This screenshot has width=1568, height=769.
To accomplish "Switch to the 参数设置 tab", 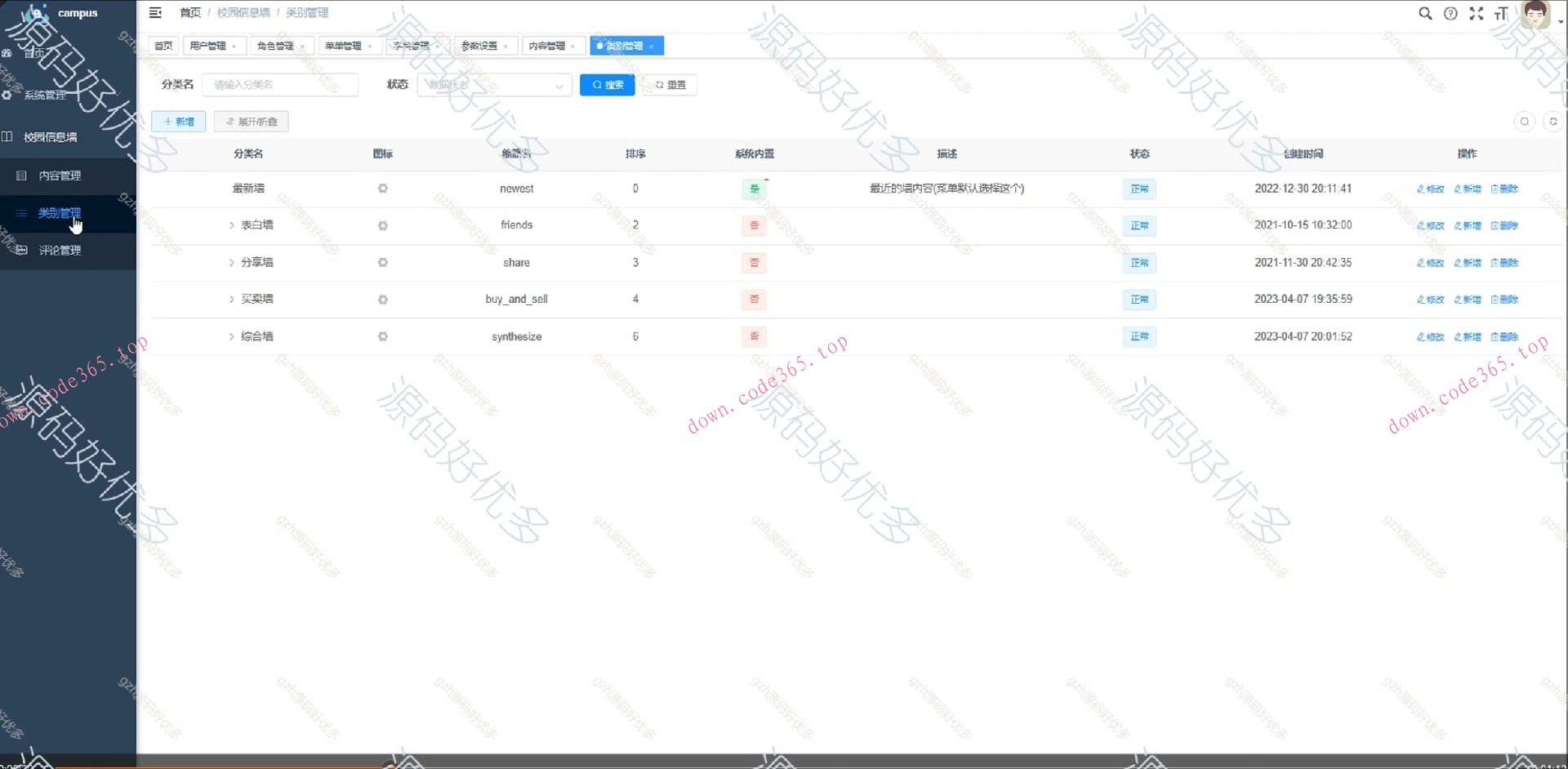I will [x=479, y=46].
